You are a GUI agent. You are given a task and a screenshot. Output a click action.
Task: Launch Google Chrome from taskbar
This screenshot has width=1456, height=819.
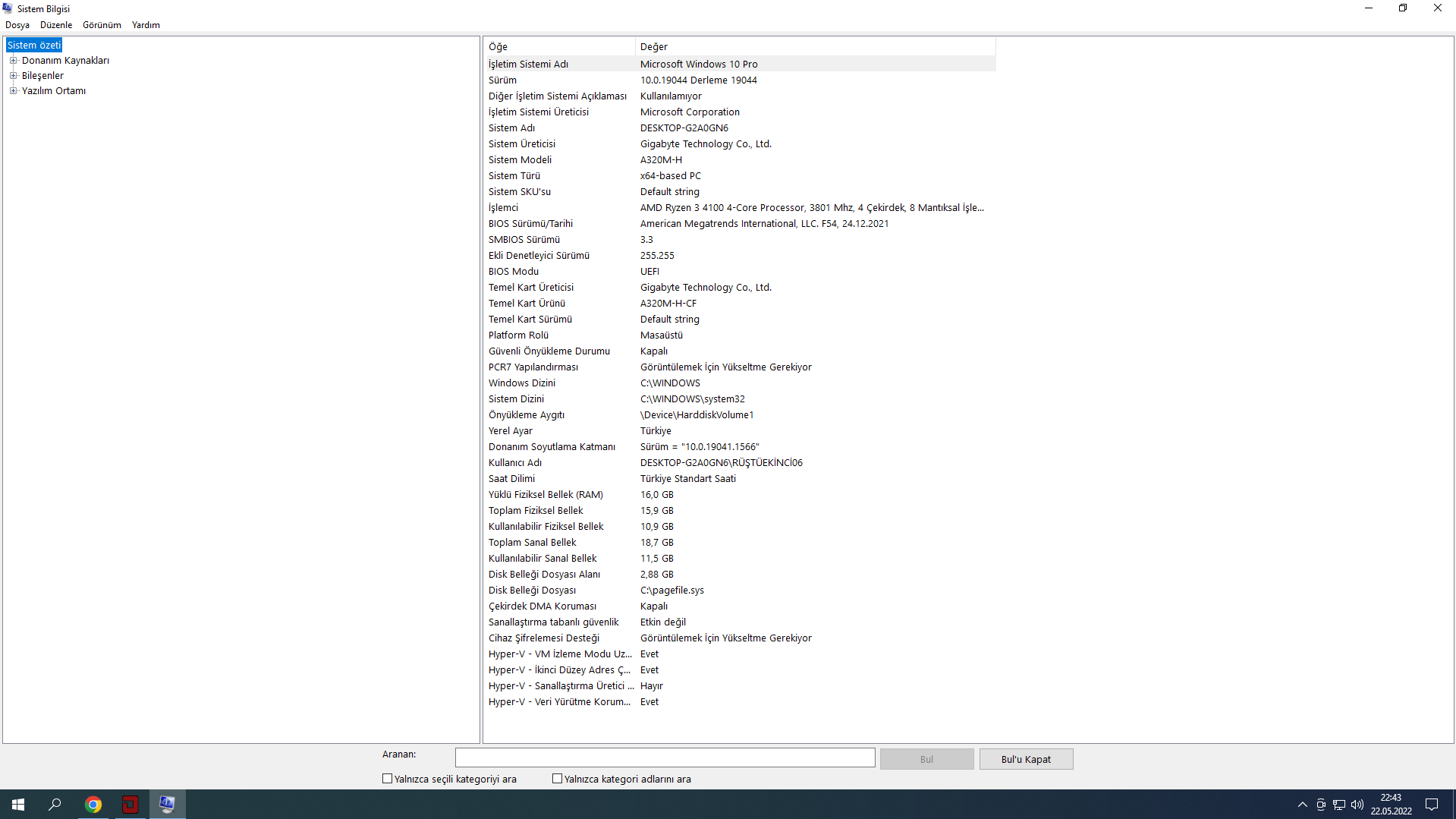(93, 805)
